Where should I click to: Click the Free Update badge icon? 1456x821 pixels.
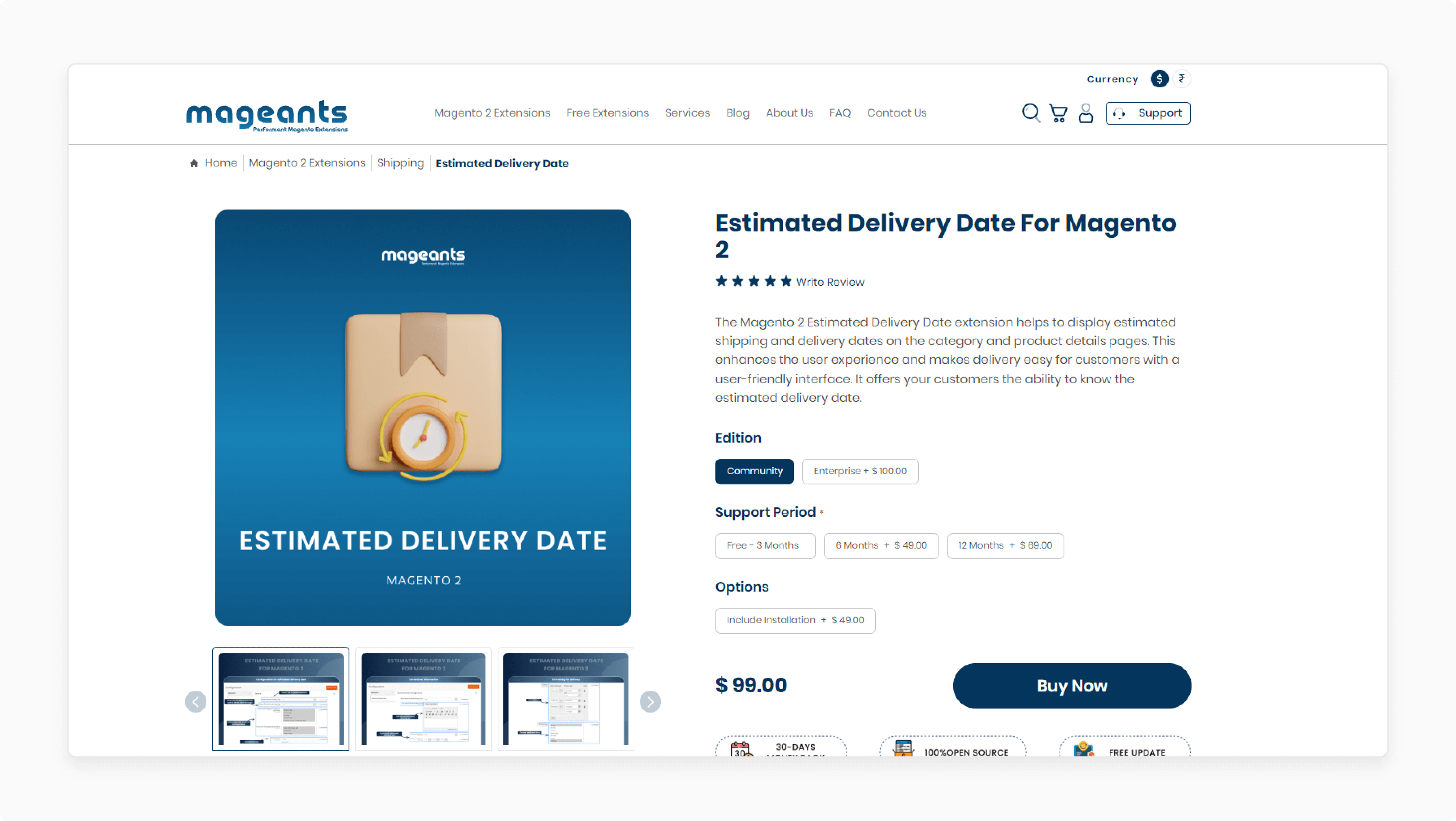(1083, 749)
